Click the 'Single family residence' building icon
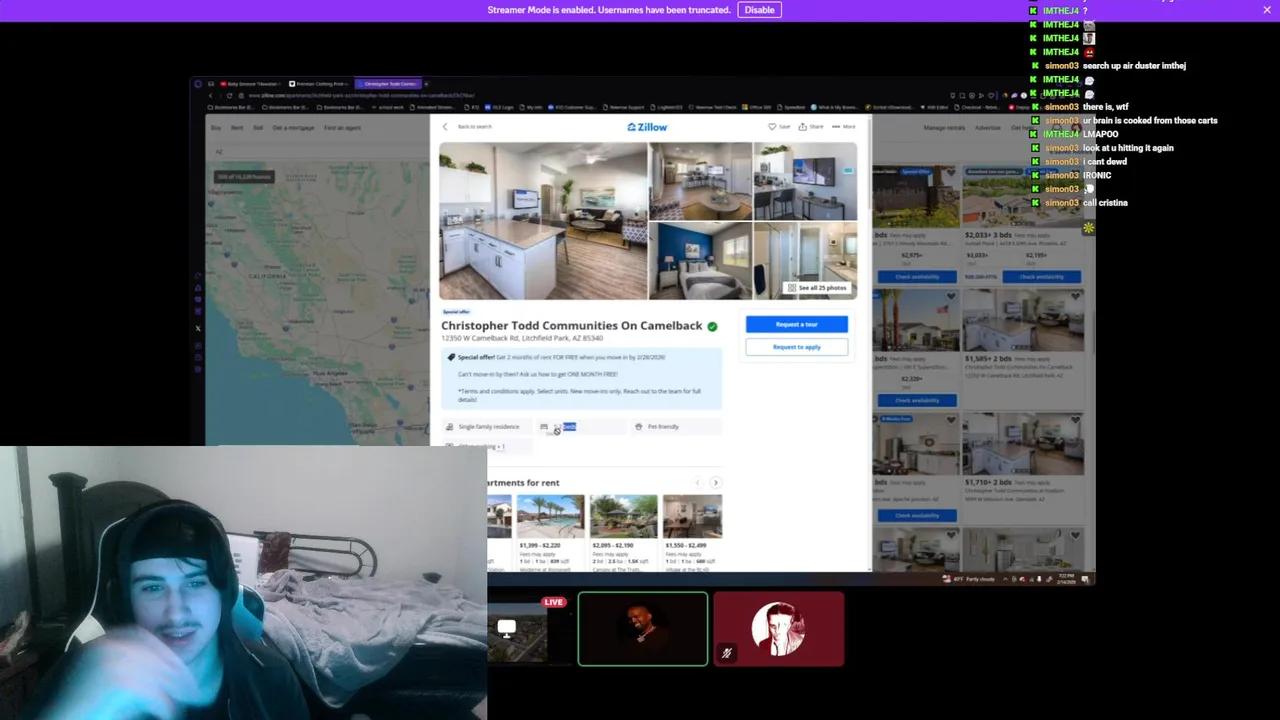Viewport: 1280px width, 720px height. [x=449, y=427]
